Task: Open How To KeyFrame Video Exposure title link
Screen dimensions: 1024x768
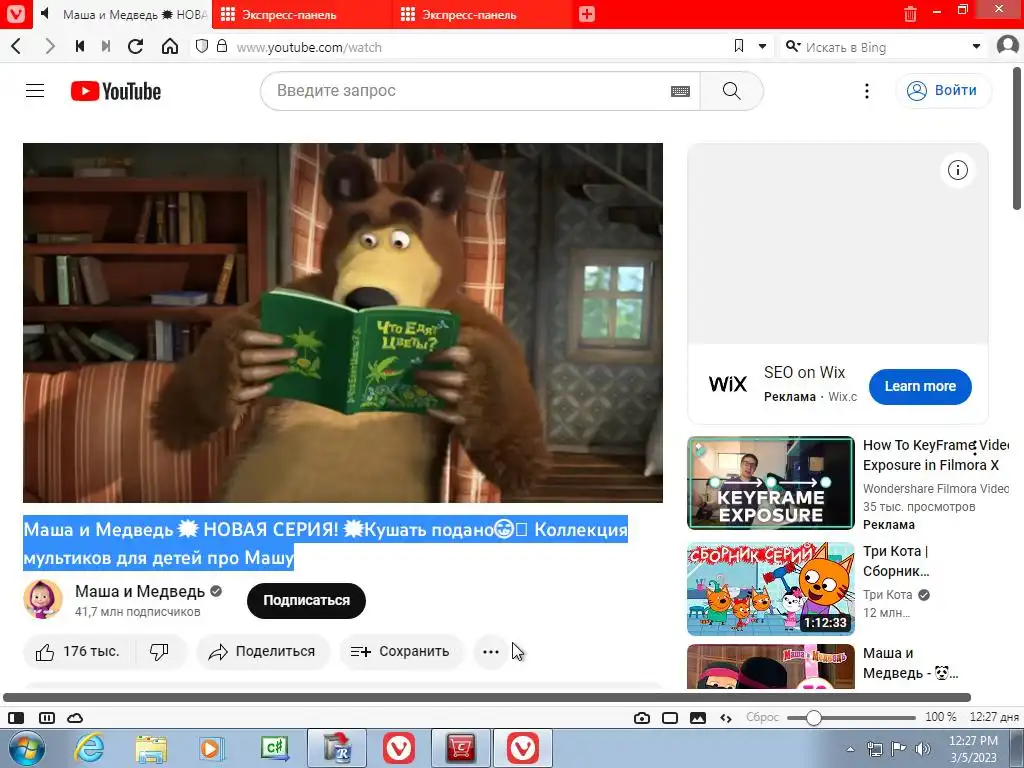Action: tap(935, 455)
